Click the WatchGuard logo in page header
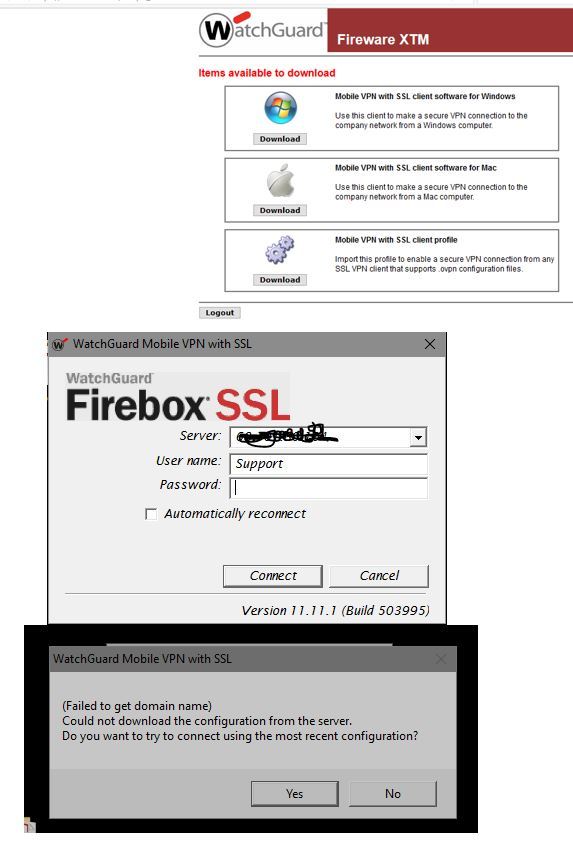573x867 pixels. pos(263,30)
